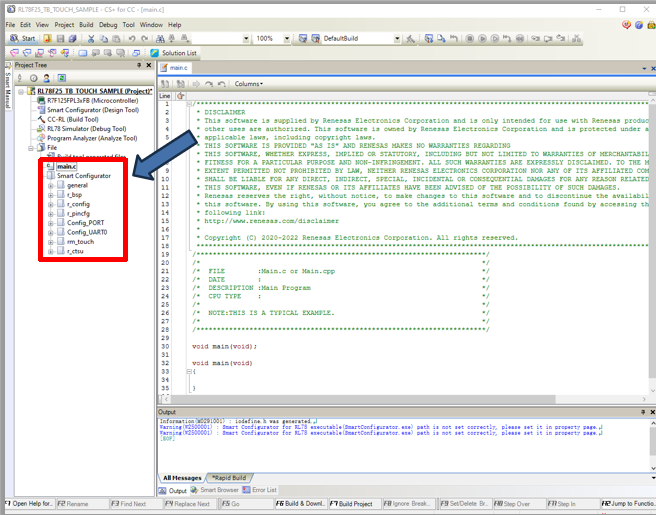Select the CC-RL (Build Tool) node

(x=73, y=119)
